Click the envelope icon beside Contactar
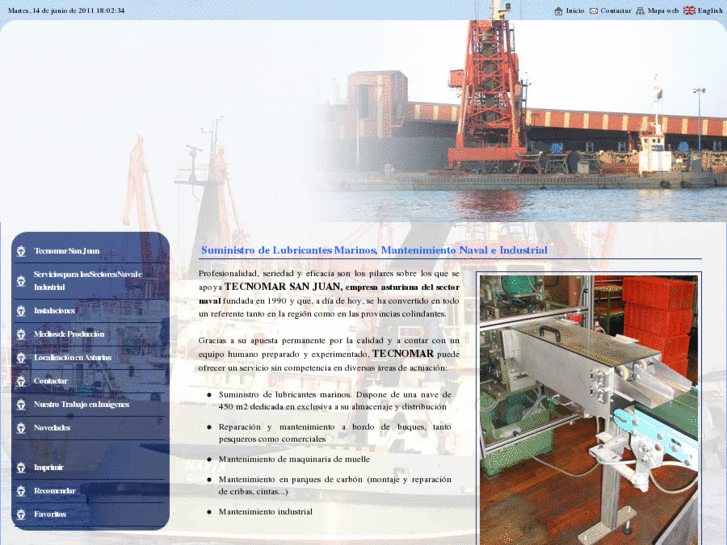 (593, 11)
